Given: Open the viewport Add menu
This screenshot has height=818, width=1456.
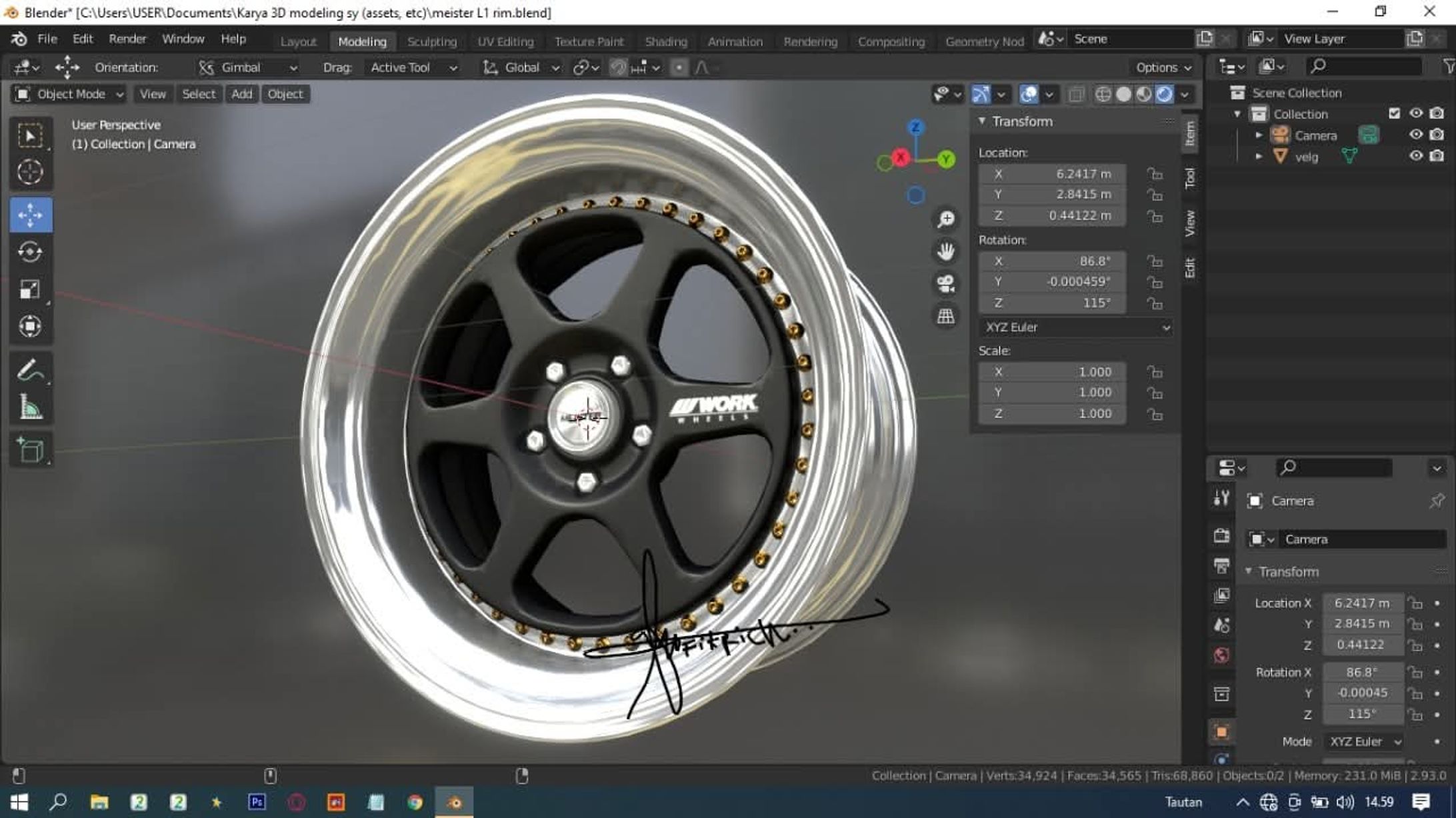Looking at the screenshot, I should pos(241,94).
